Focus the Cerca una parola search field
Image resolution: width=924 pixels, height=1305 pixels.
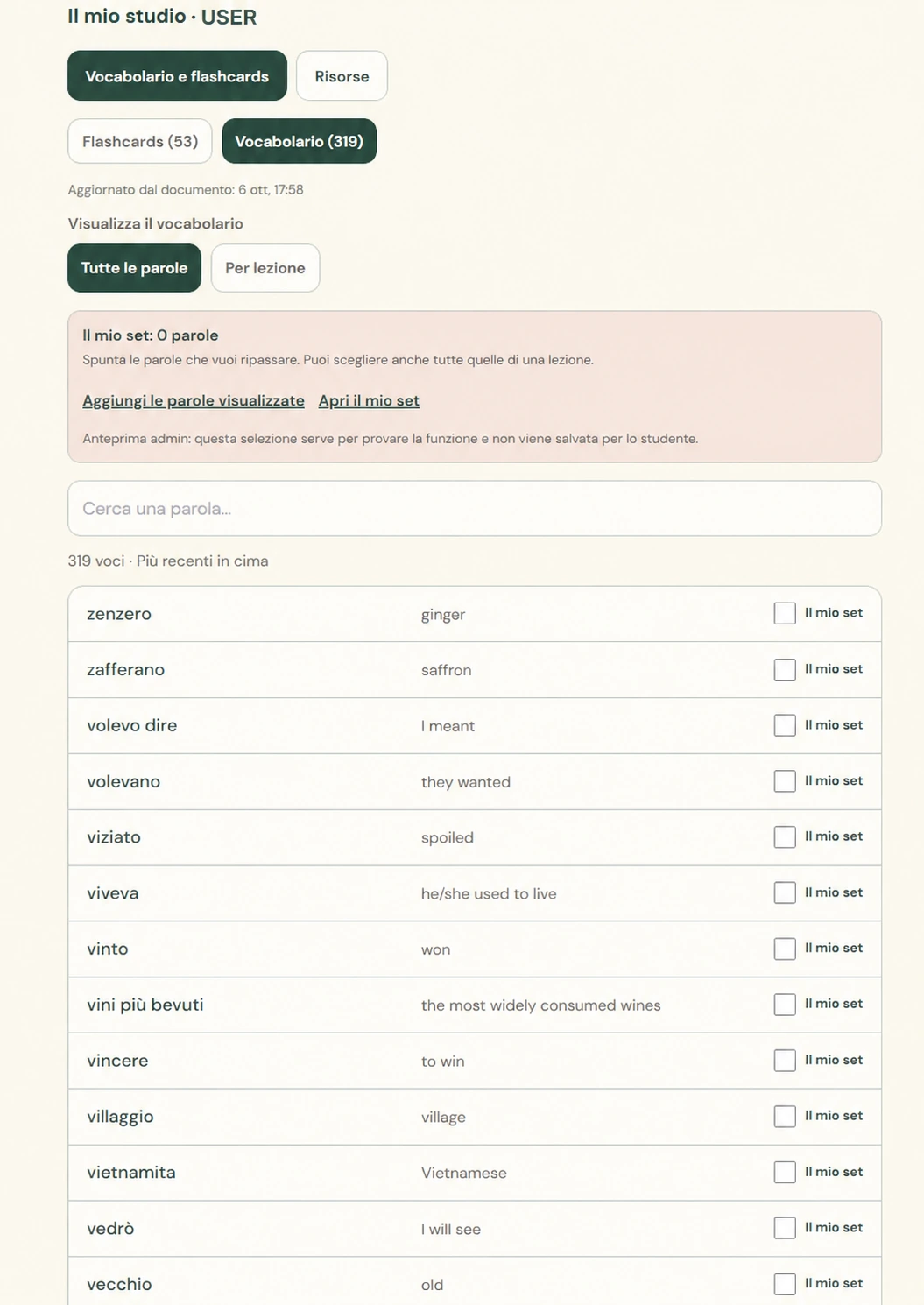(x=475, y=508)
